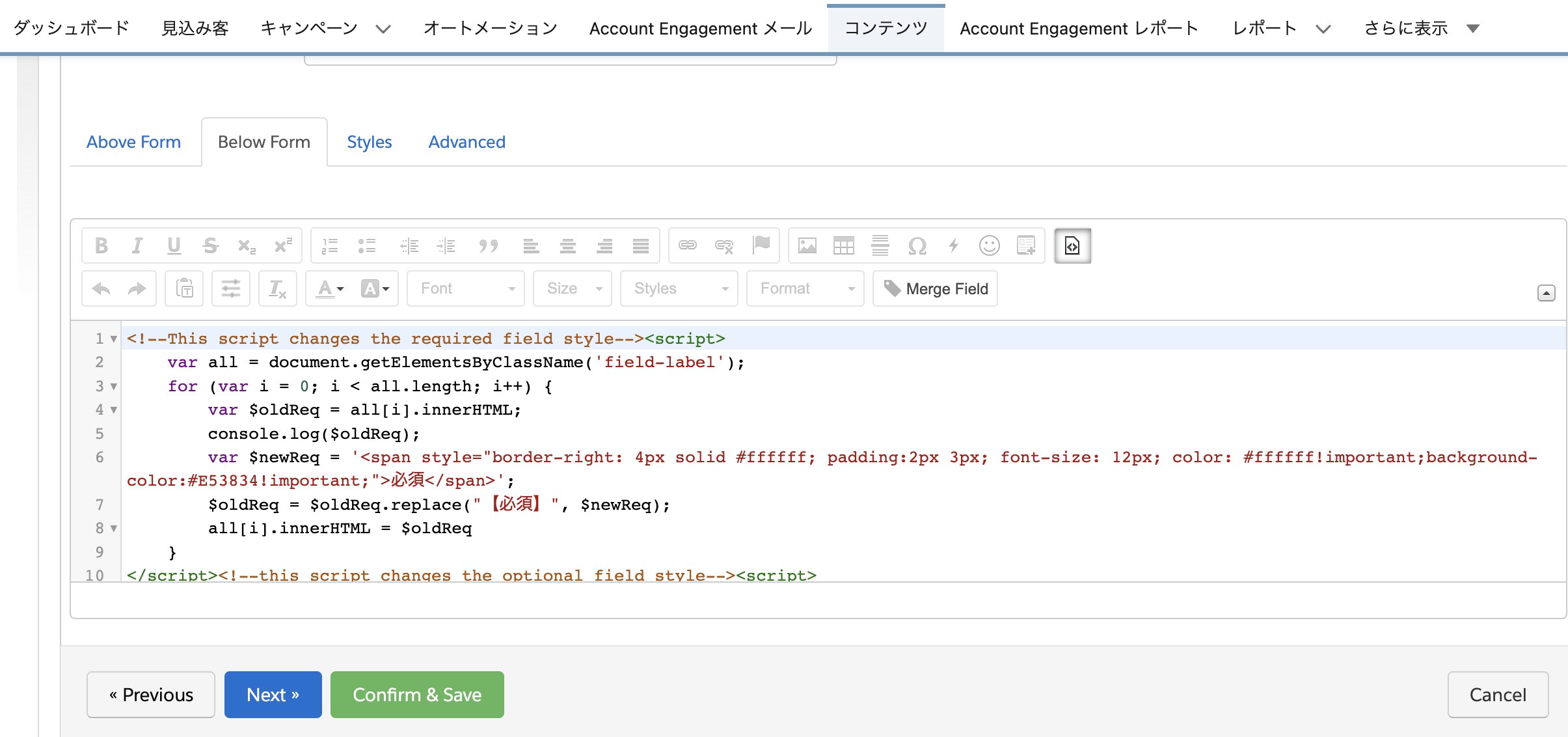
Task: Proceed with the Next button
Action: pyautogui.click(x=273, y=695)
